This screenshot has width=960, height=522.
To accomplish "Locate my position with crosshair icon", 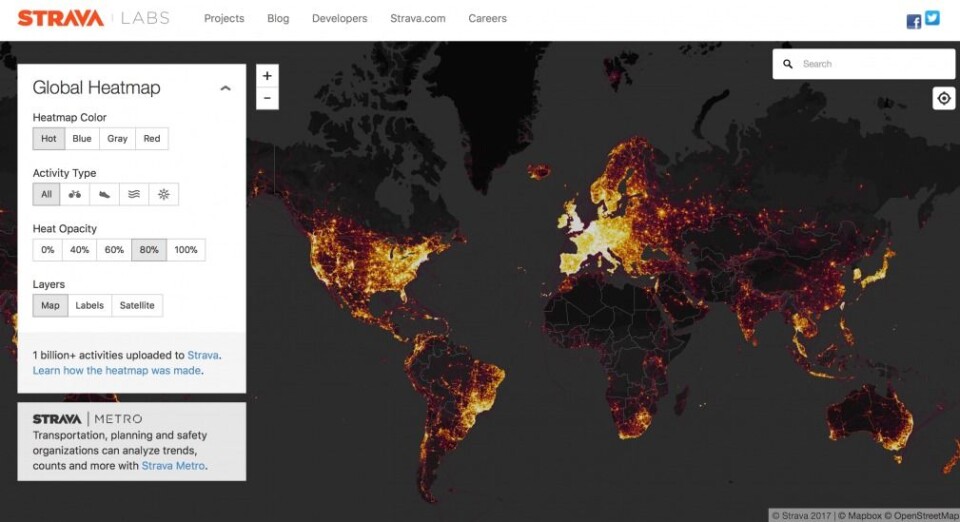I will click(x=944, y=99).
